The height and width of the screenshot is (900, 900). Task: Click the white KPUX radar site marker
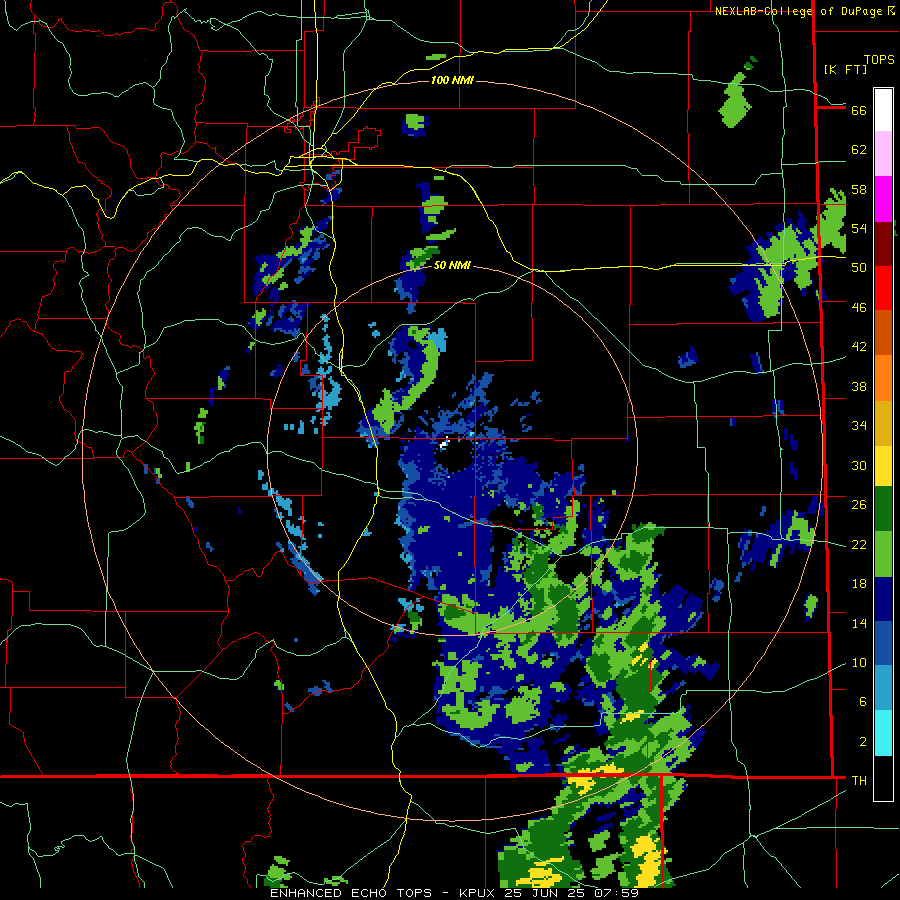tap(444, 443)
